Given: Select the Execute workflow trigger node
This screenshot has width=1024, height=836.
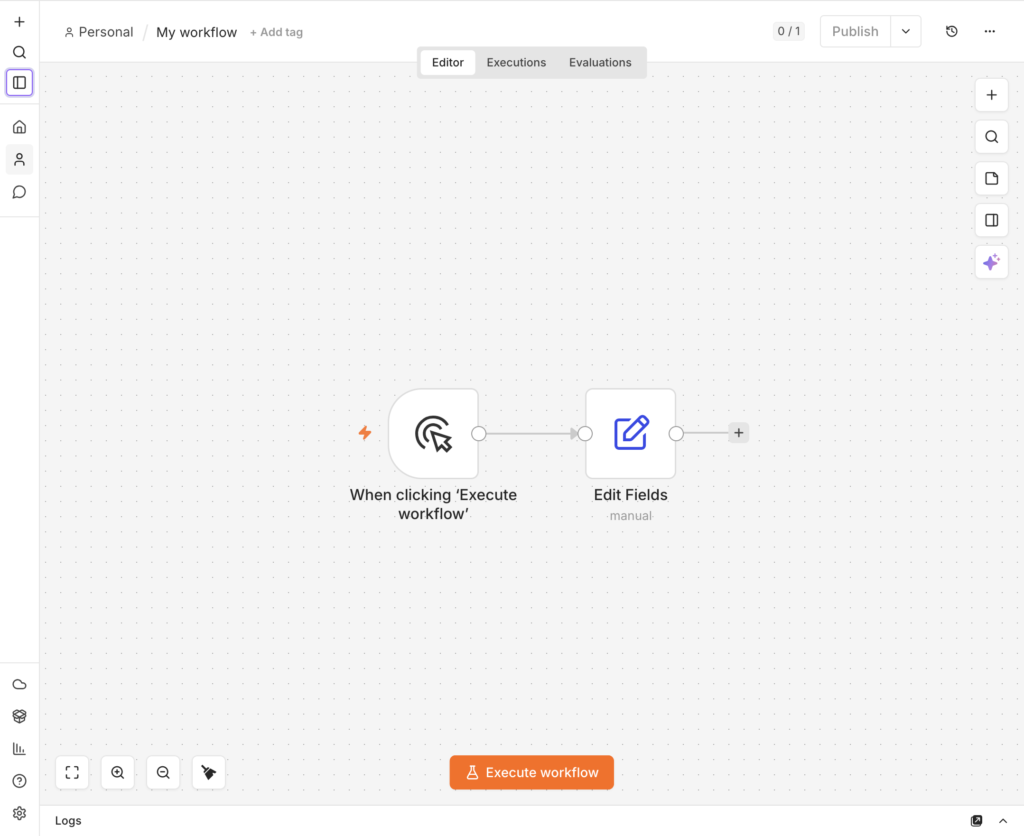Looking at the screenshot, I should point(434,434).
